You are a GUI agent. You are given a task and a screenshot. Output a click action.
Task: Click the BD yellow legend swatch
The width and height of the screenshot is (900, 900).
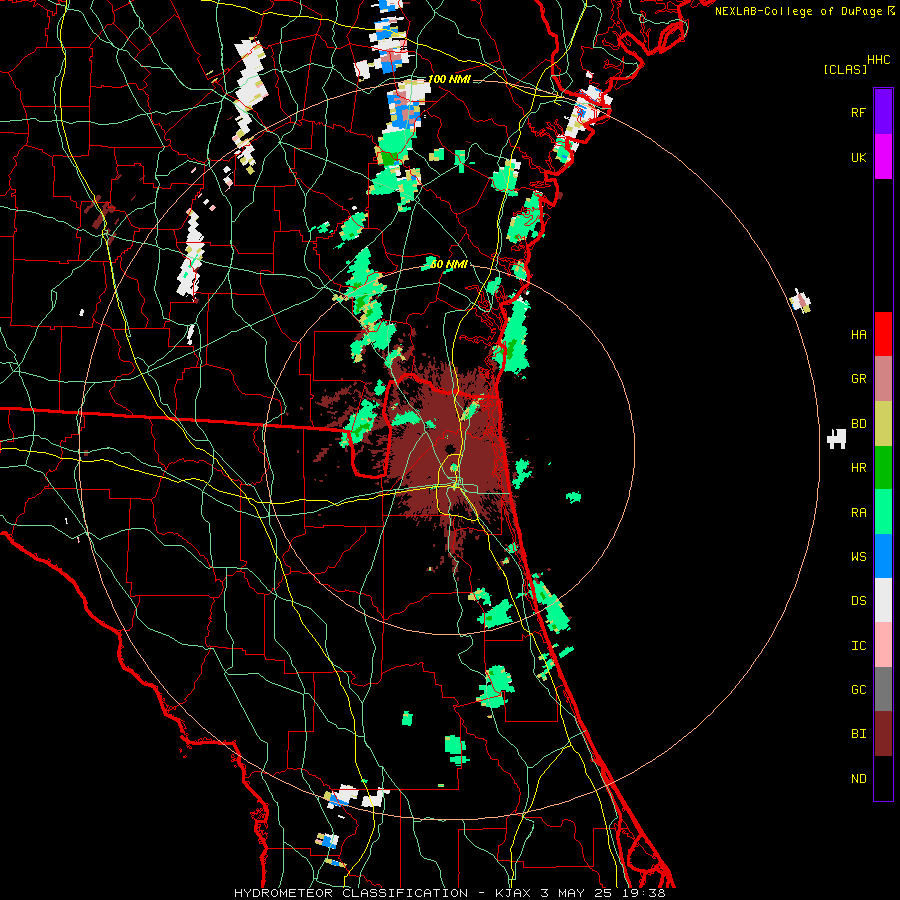point(883,424)
